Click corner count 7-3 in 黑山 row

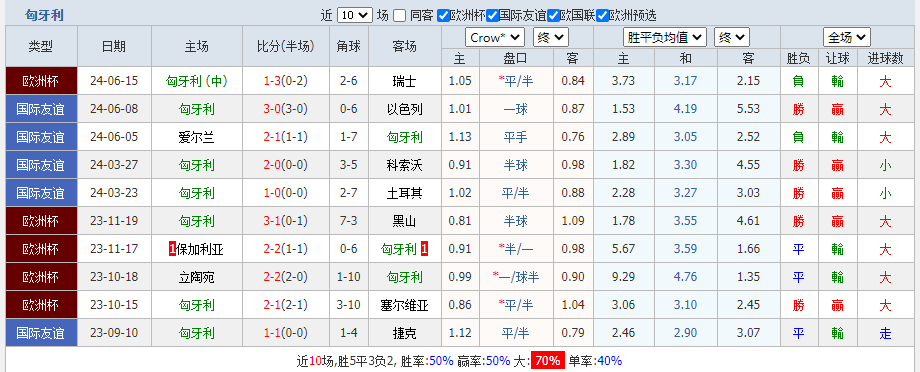(349, 221)
